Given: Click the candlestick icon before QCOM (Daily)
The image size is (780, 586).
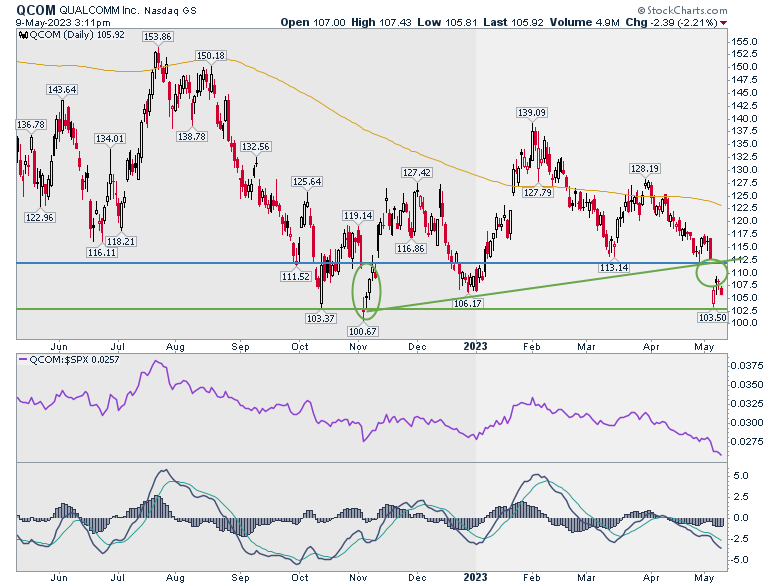Looking at the screenshot, I should coord(23,35).
